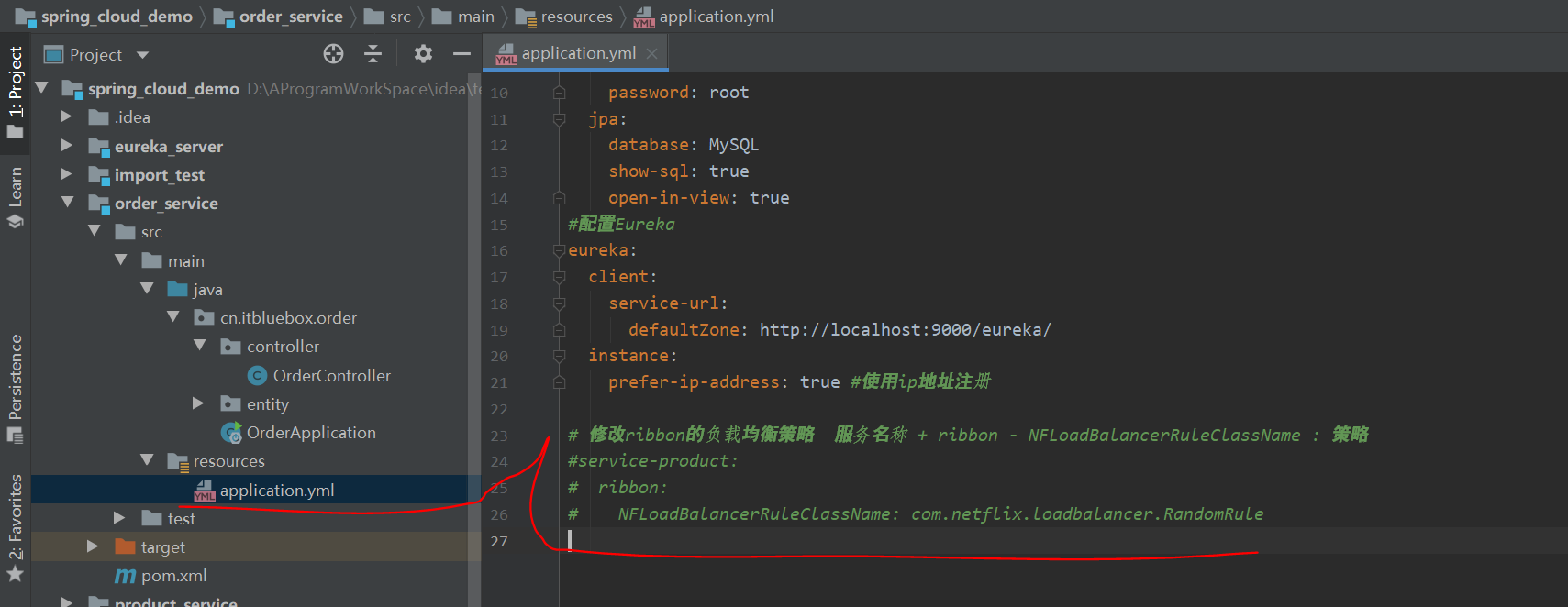Click the defaultZone URL http://localhost:9000/eureka/
Screen dimensions: 1568x607
(906, 330)
